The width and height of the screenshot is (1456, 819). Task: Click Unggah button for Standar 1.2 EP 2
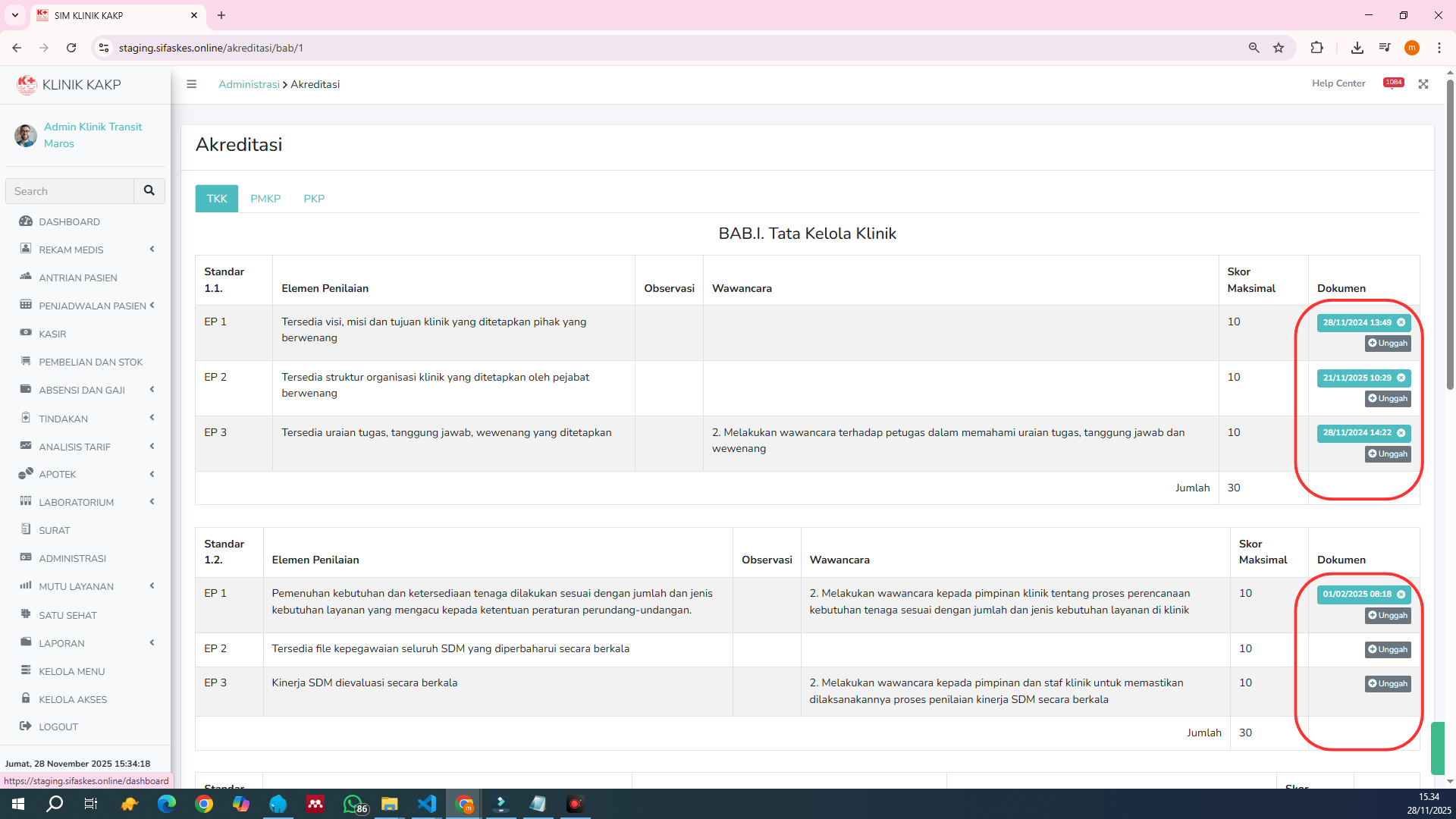point(1388,650)
